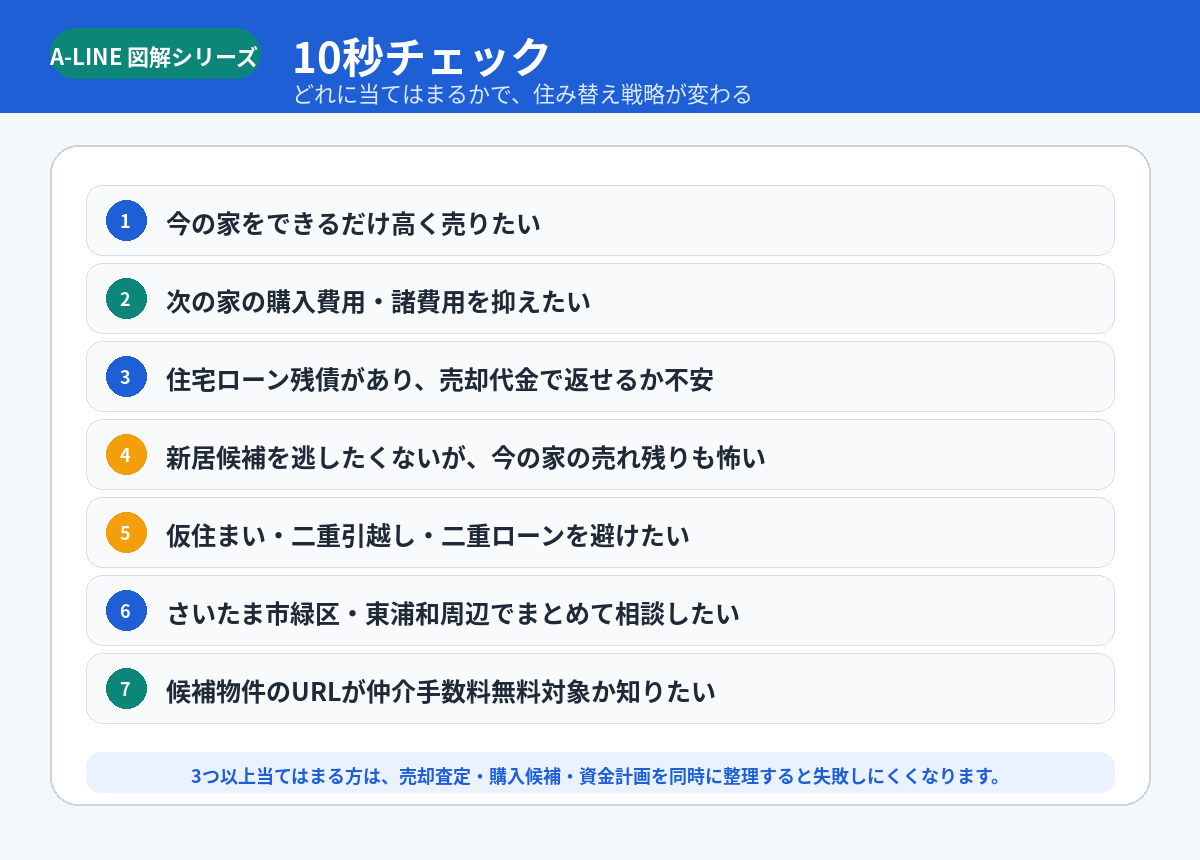This screenshot has width=1200, height=860.
Task: Select 新居候補を逃したくないが item text
Action: [x=465, y=457]
